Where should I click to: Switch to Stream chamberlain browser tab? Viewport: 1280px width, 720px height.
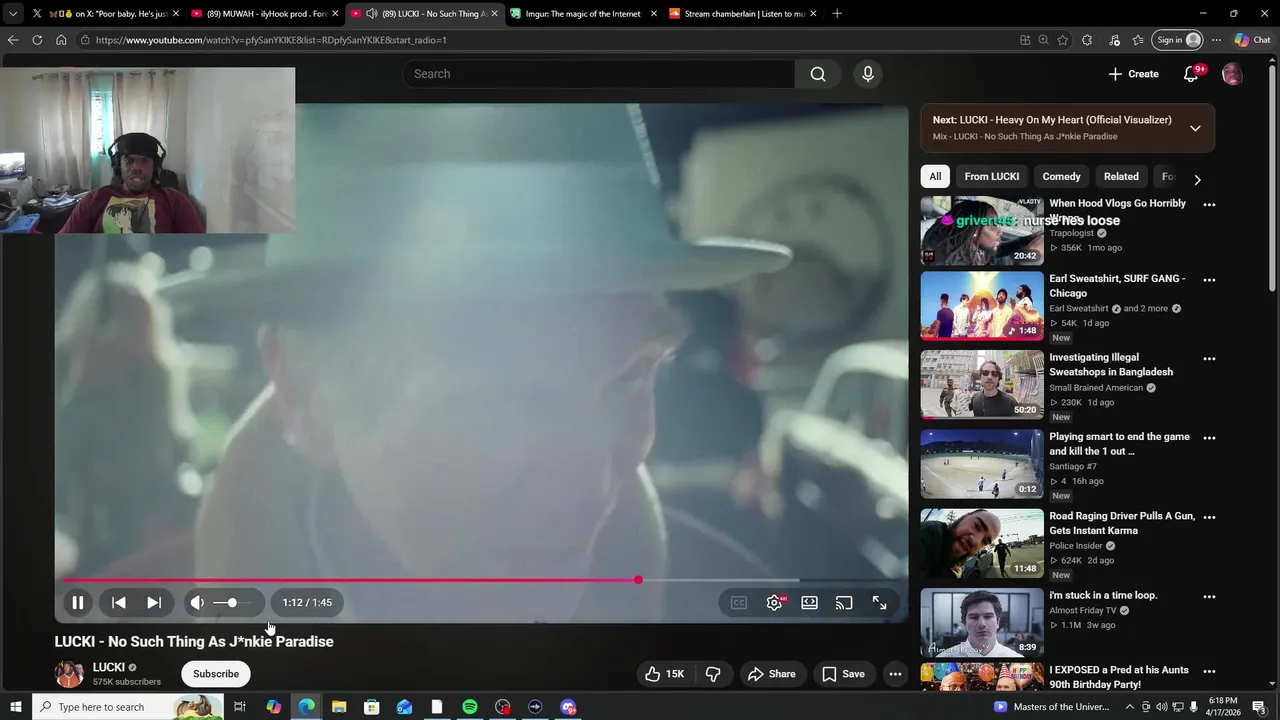743,14
